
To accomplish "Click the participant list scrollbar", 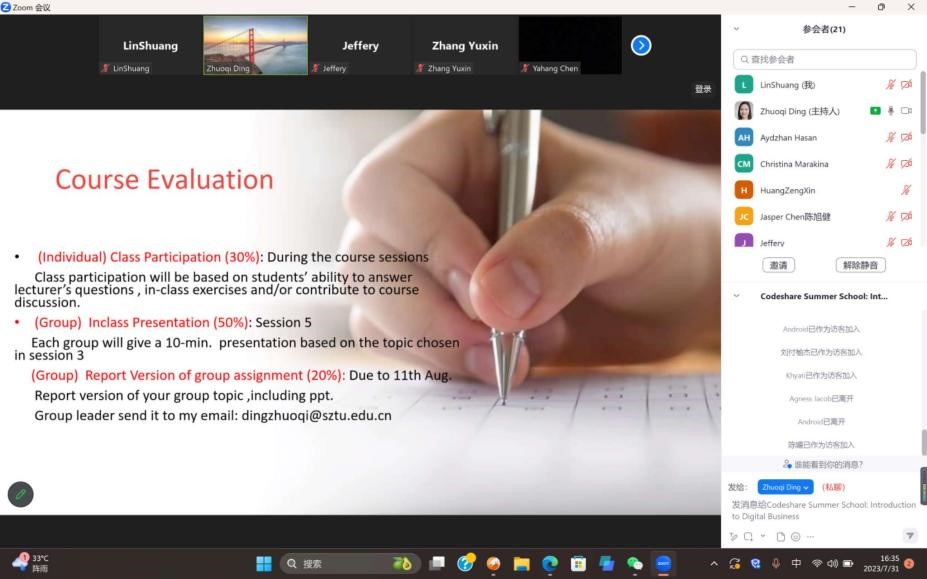I will [x=922, y=102].
